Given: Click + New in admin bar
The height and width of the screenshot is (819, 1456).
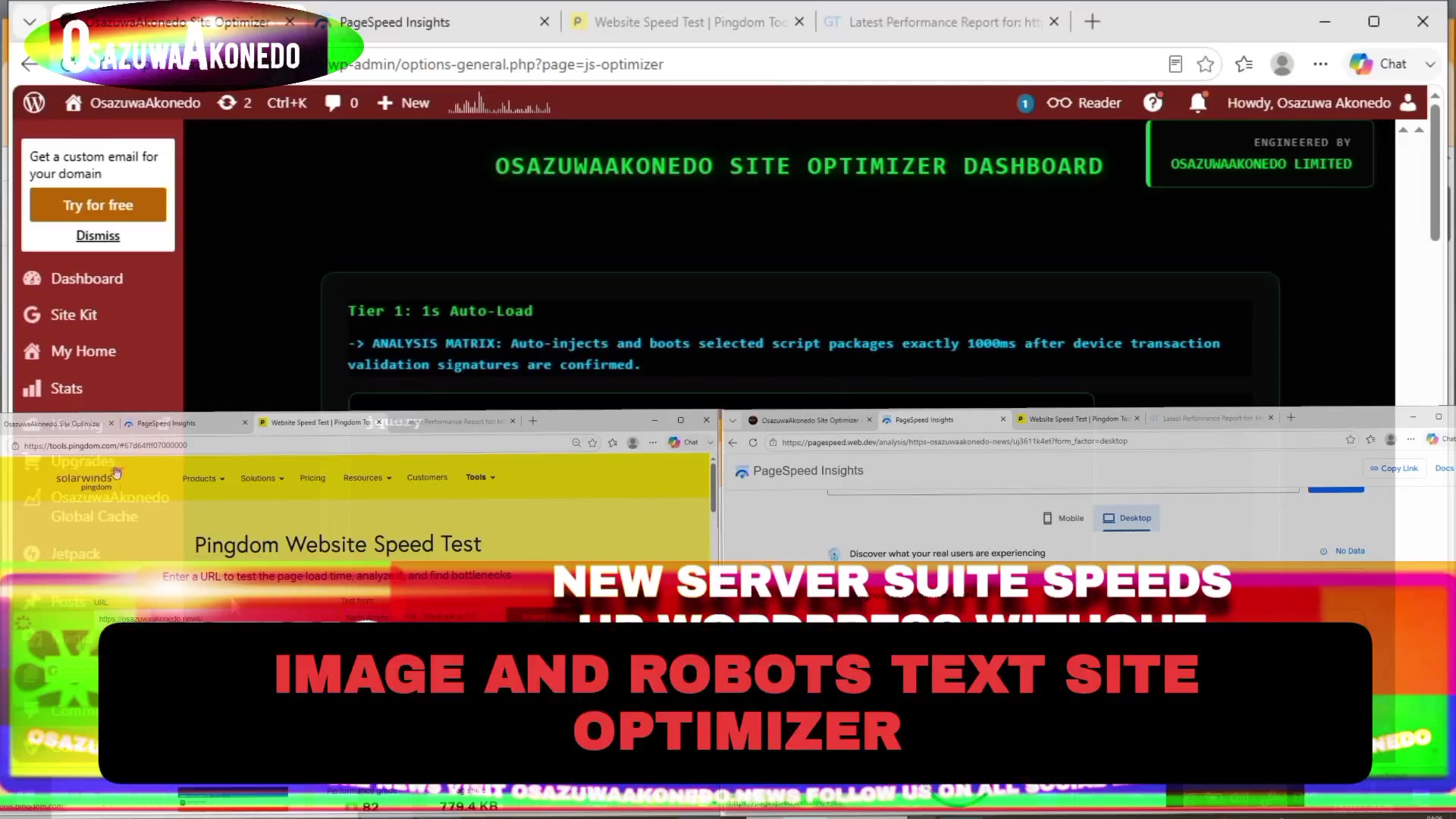Looking at the screenshot, I should [403, 102].
